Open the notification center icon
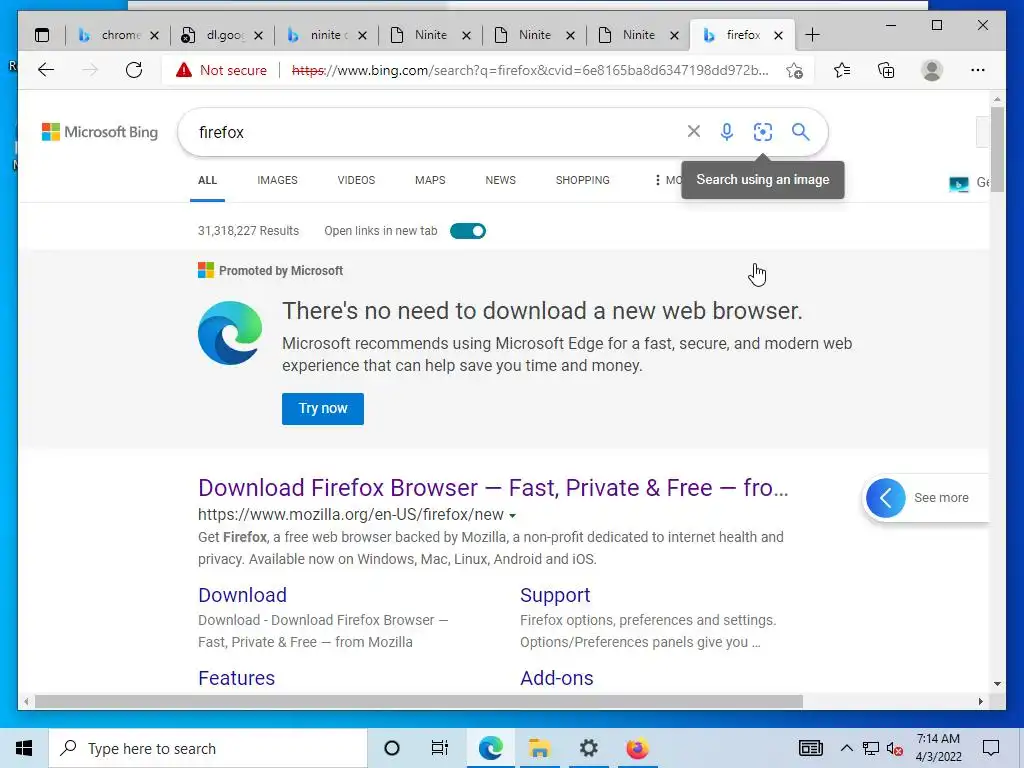Screen dimensions: 1024x768 pyautogui.click(x=991, y=748)
